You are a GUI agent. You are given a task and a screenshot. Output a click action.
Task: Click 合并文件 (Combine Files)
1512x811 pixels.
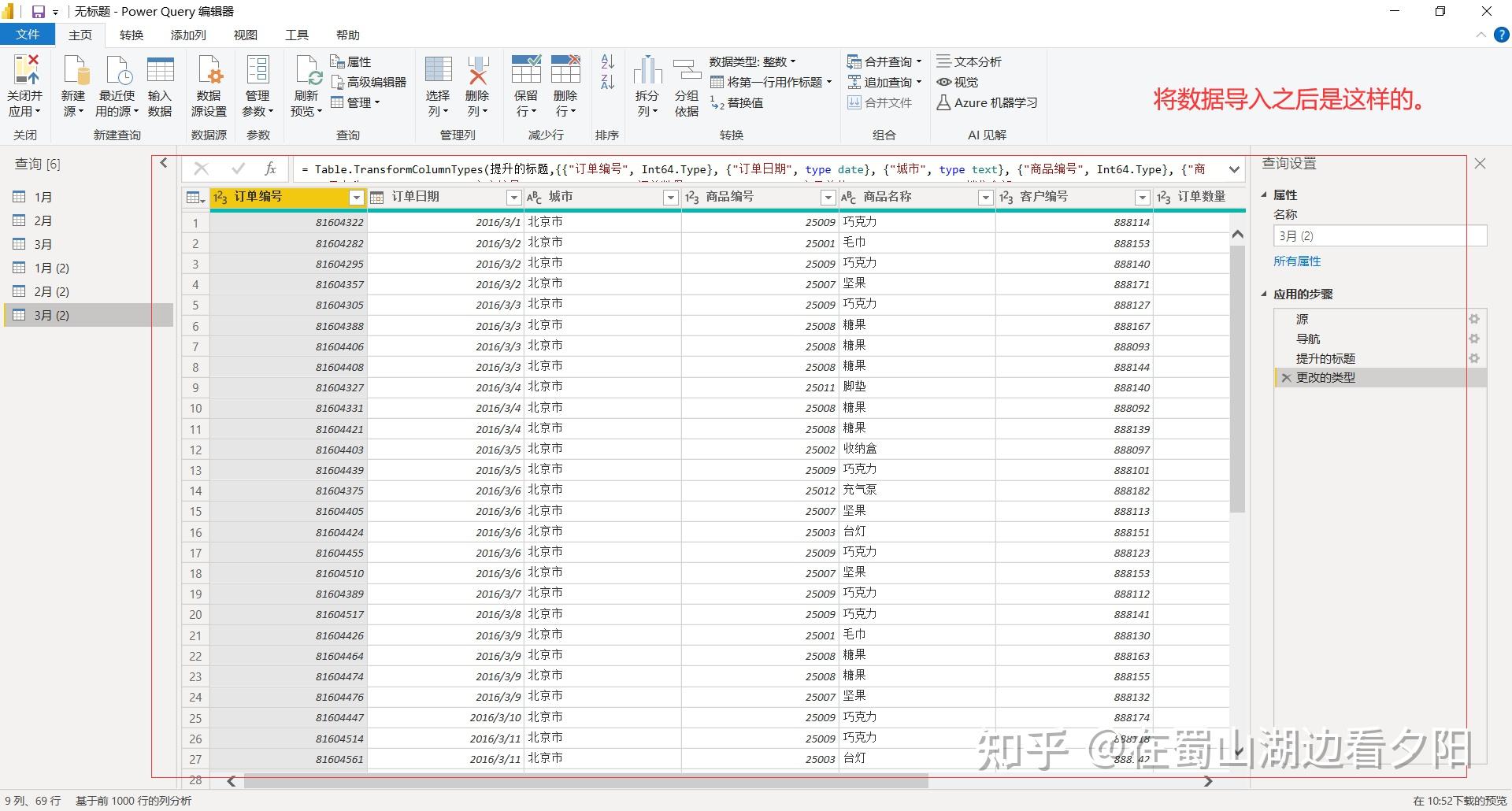pos(880,102)
